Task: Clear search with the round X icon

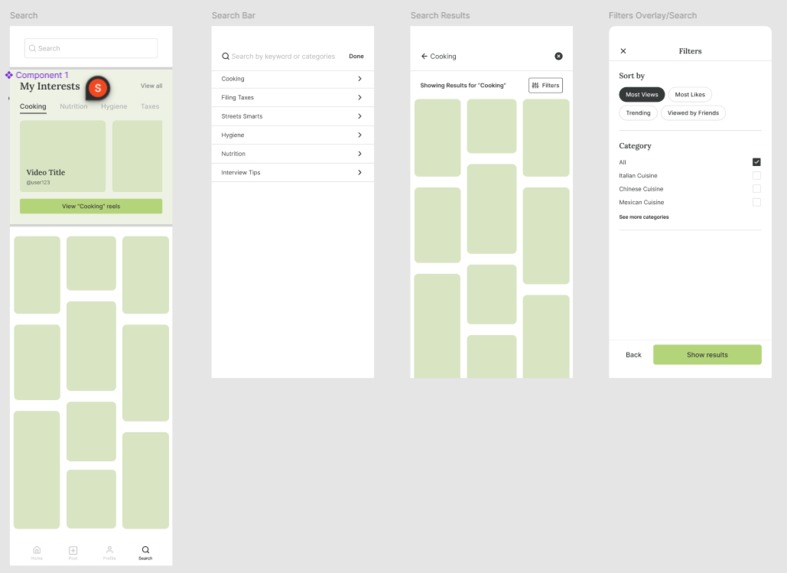Action: coord(559,56)
